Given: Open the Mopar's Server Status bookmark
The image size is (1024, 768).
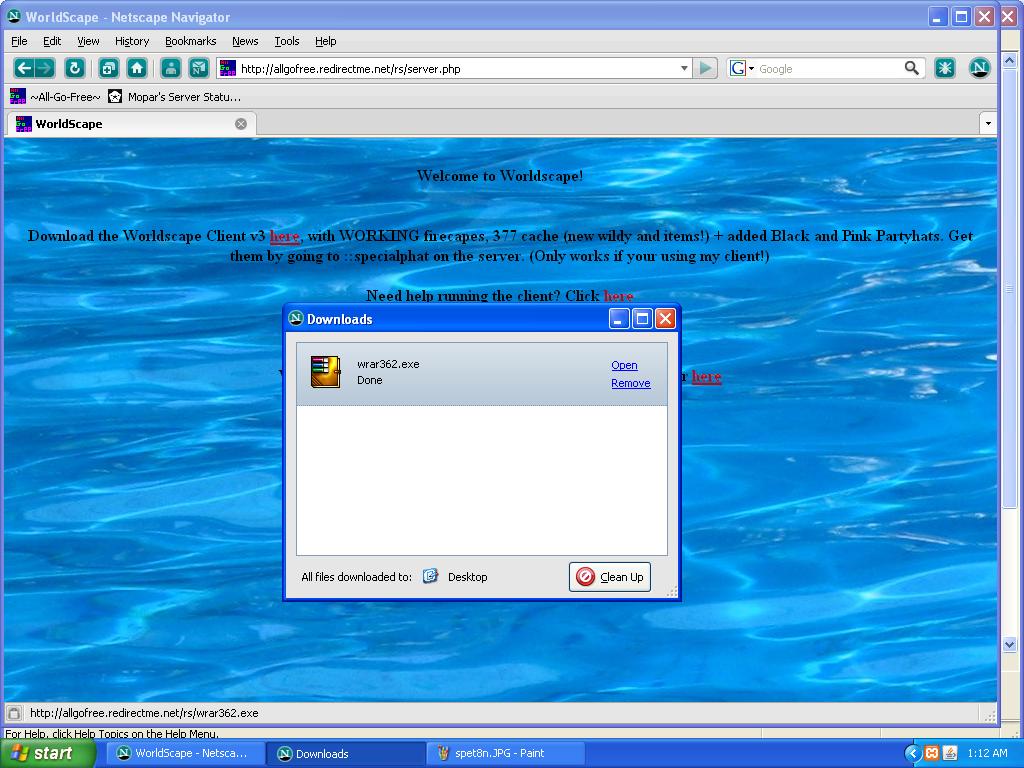Looking at the screenshot, I should (x=174, y=97).
